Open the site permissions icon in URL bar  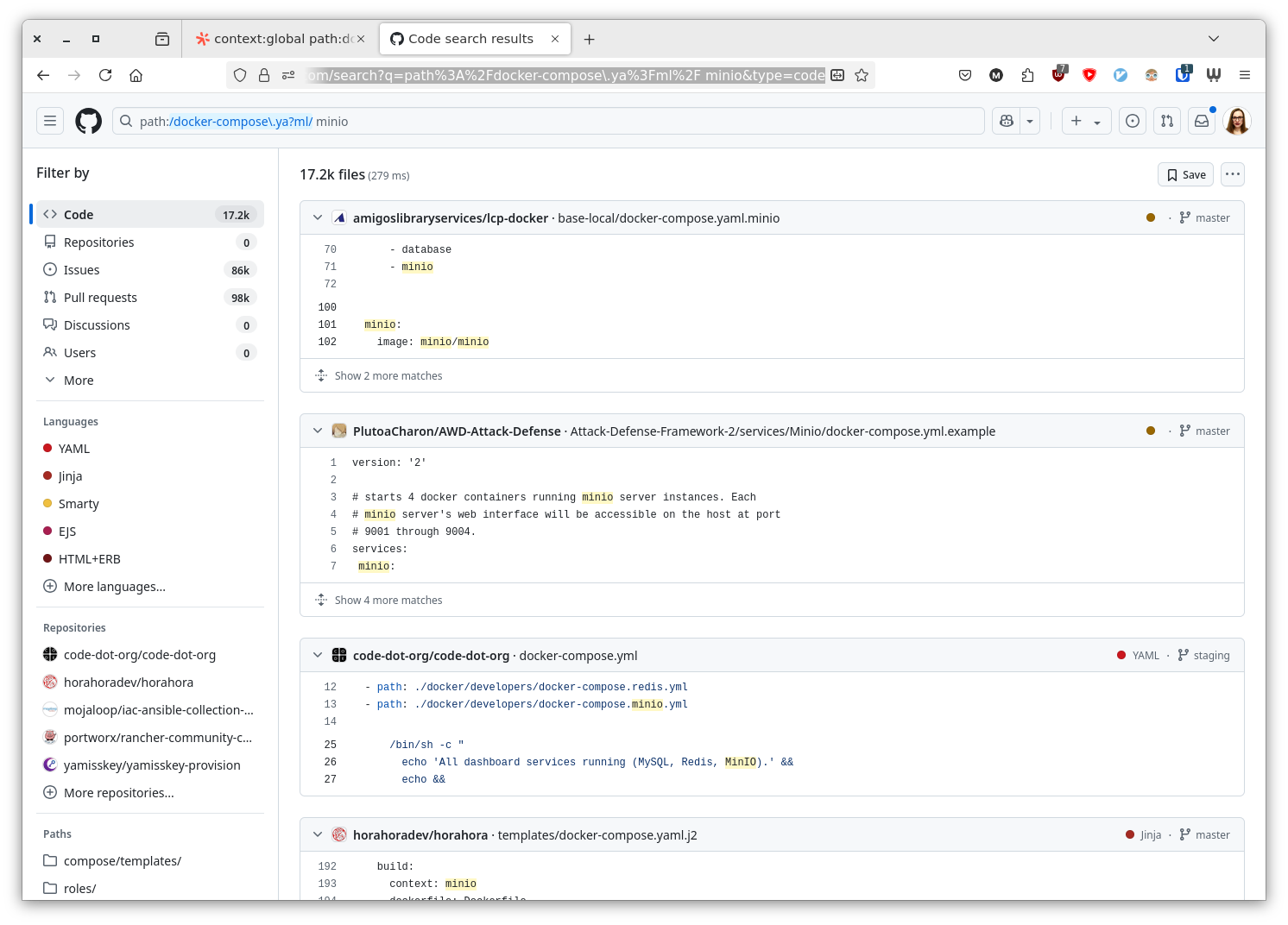(x=288, y=75)
